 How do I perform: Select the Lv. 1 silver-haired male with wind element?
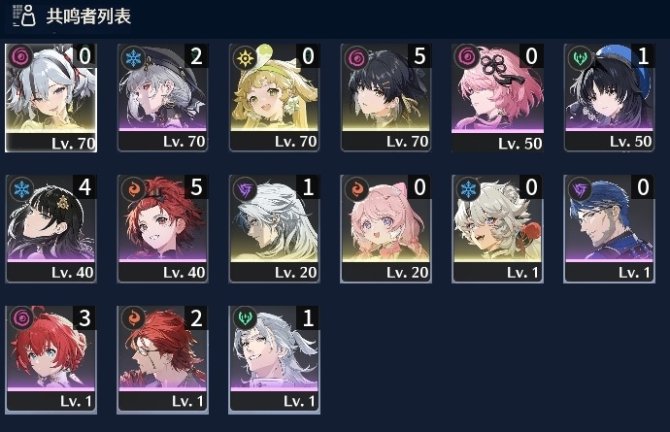274,360
